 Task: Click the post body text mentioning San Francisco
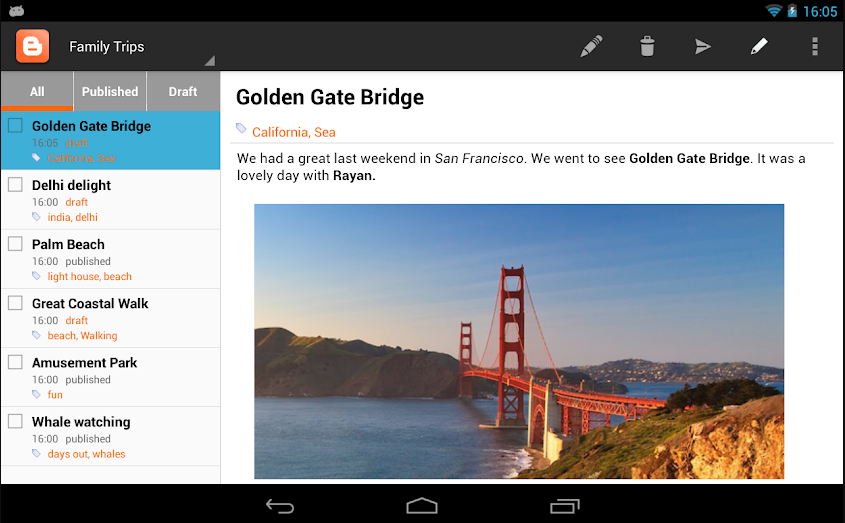(521, 167)
